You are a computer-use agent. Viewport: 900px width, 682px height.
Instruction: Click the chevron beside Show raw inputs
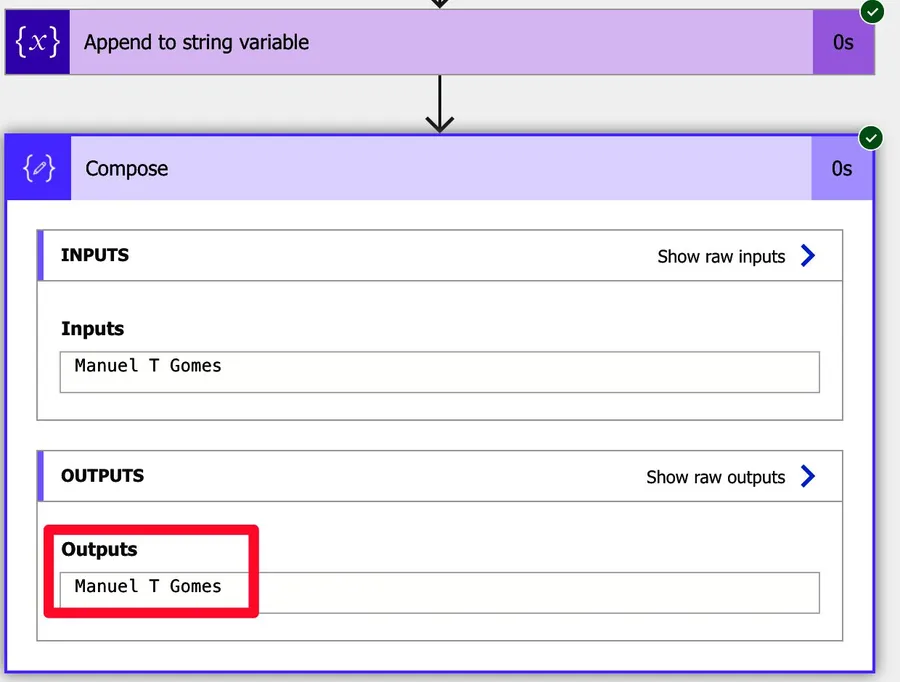pyautogui.click(x=808, y=256)
